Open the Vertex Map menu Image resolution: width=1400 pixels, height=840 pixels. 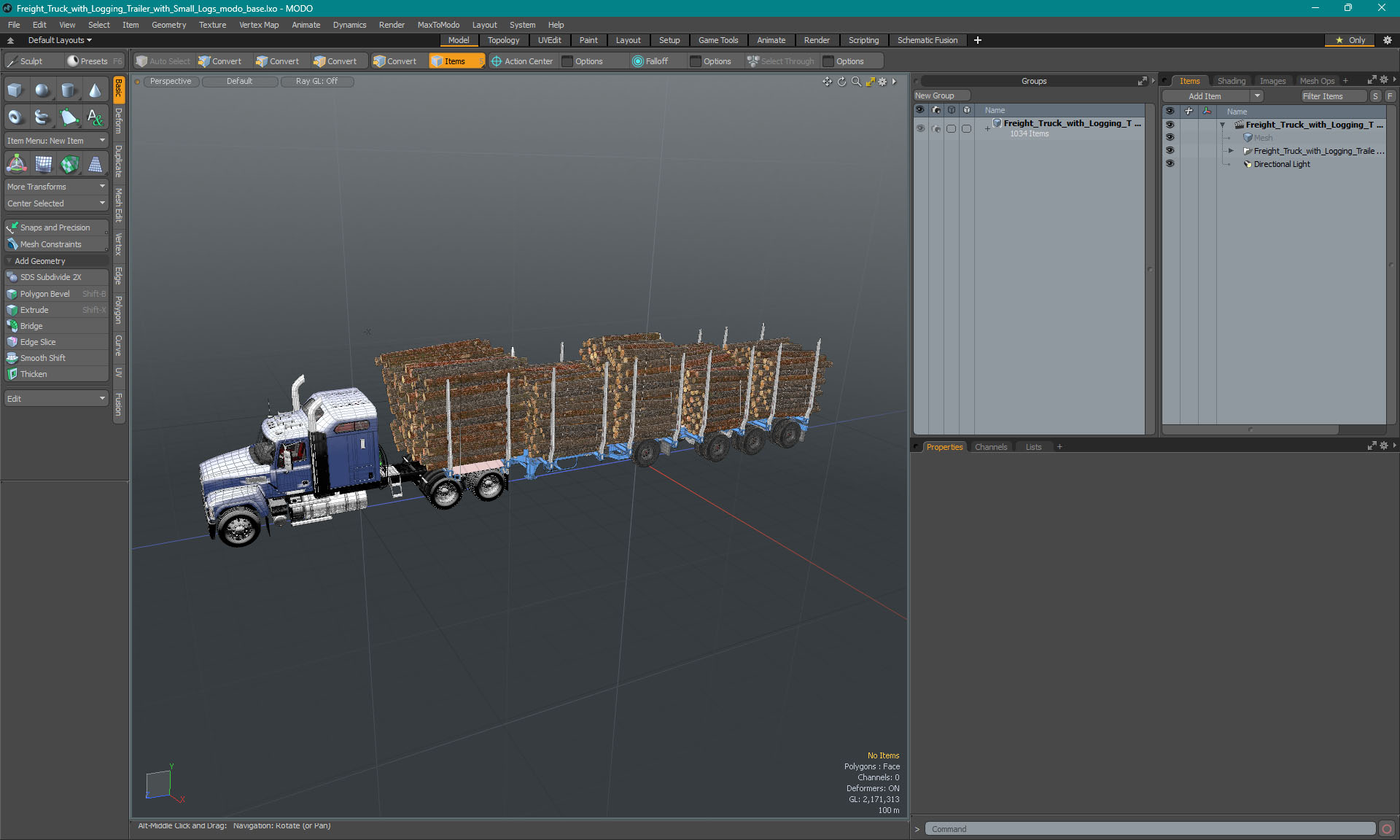coord(259,25)
